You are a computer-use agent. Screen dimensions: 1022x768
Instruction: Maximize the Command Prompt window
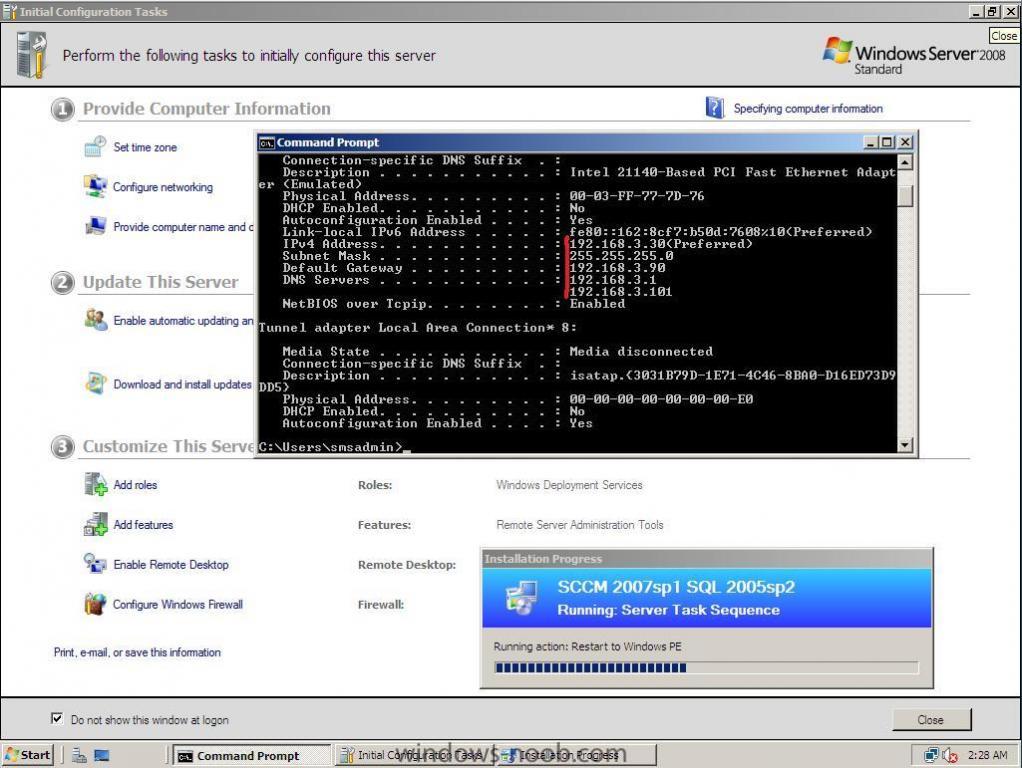point(887,142)
